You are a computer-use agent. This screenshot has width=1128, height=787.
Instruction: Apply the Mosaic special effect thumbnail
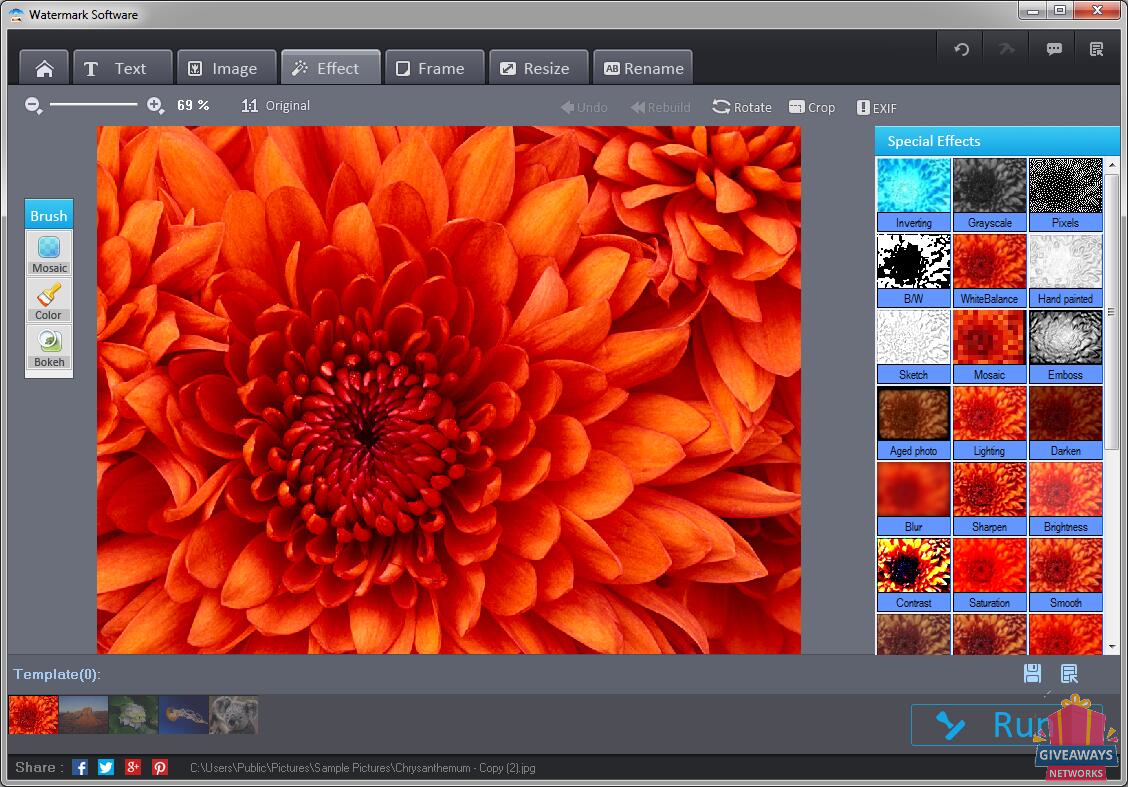tap(990, 346)
